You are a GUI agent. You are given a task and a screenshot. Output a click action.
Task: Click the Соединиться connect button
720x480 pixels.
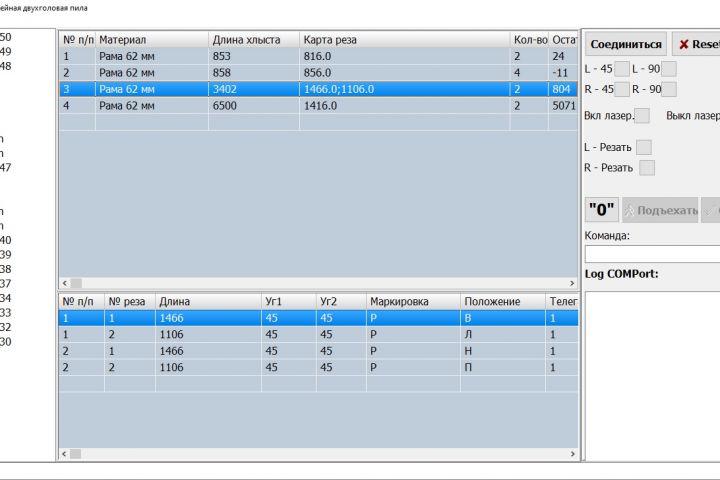pyautogui.click(x=626, y=44)
